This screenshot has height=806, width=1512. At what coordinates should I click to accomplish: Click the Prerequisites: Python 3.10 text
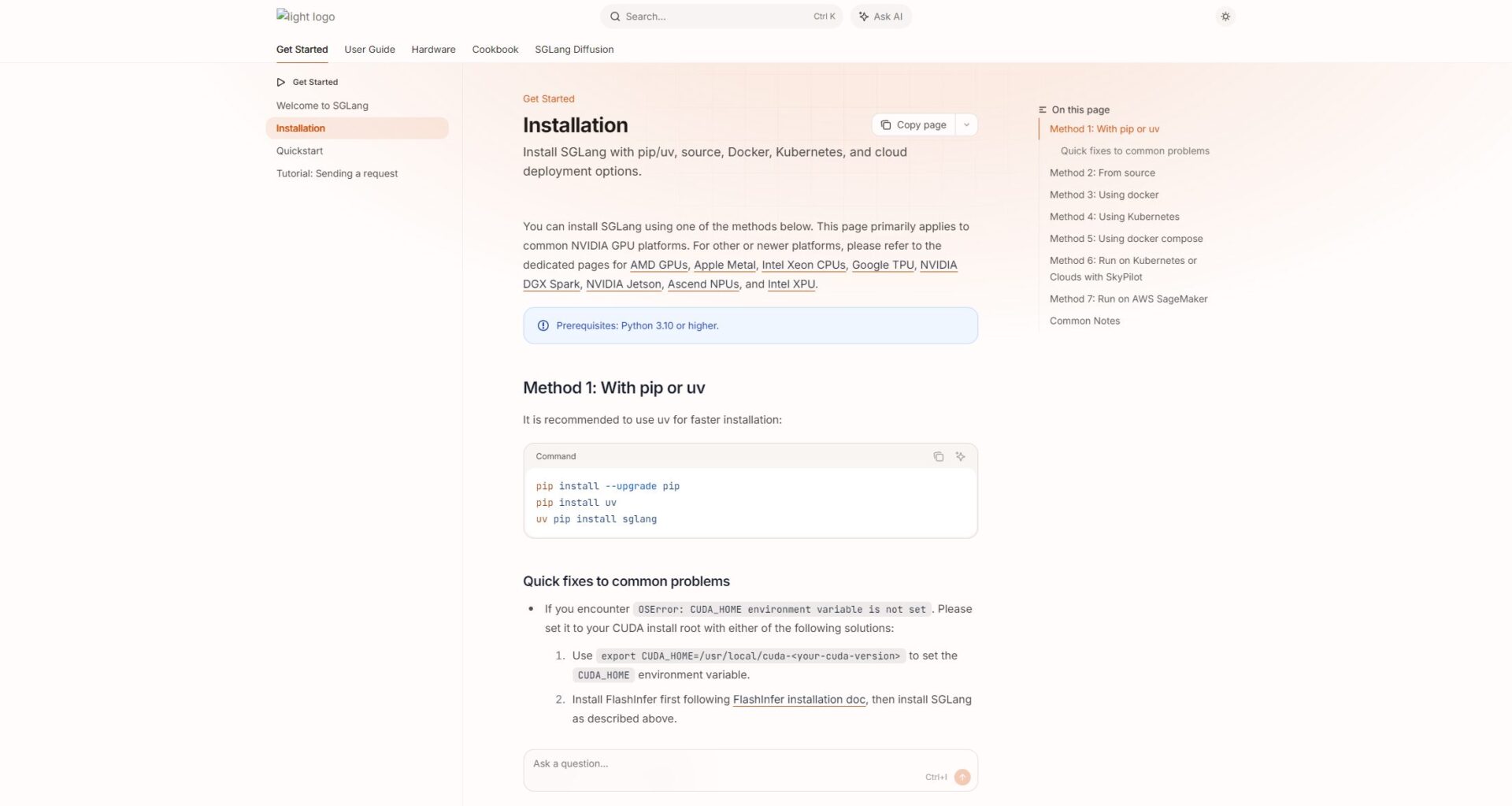(x=637, y=326)
